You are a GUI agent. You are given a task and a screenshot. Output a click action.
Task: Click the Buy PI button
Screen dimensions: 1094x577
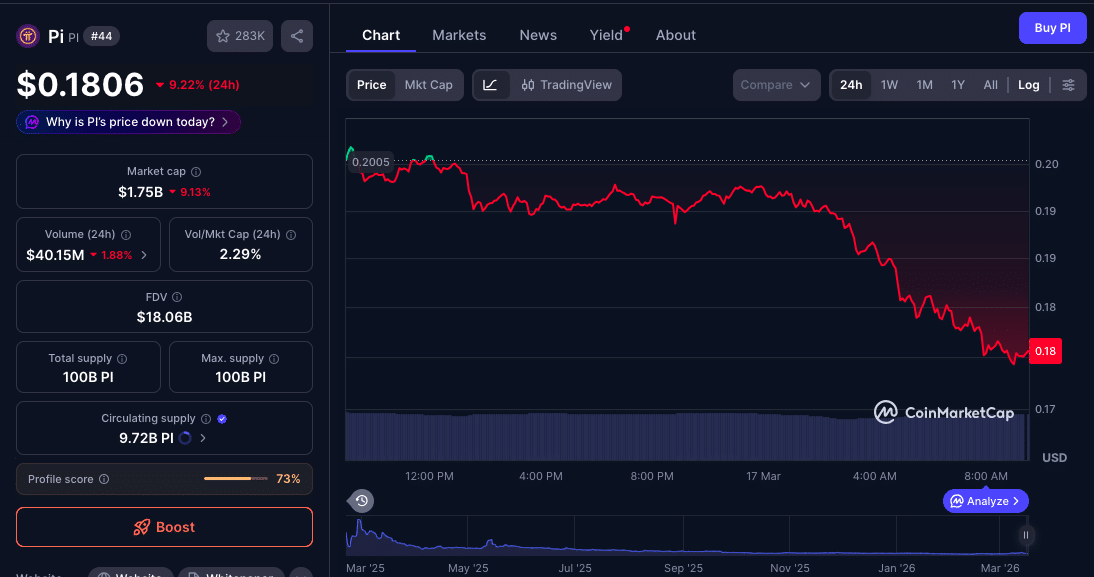(x=1052, y=28)
